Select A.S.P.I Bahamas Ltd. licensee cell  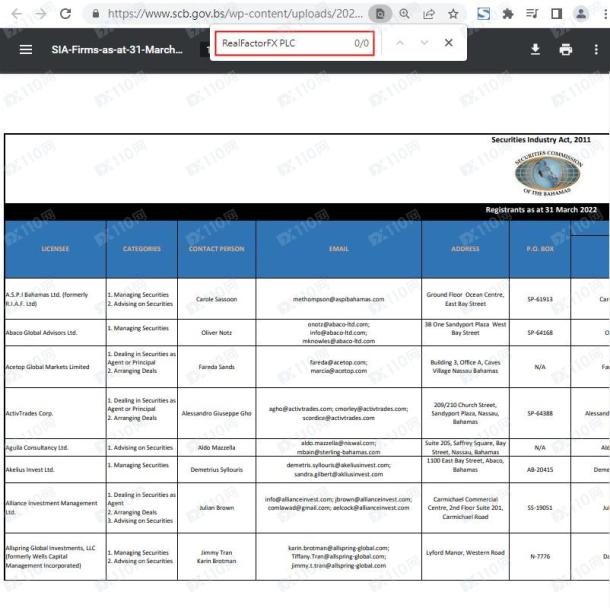tap(55, 299)
